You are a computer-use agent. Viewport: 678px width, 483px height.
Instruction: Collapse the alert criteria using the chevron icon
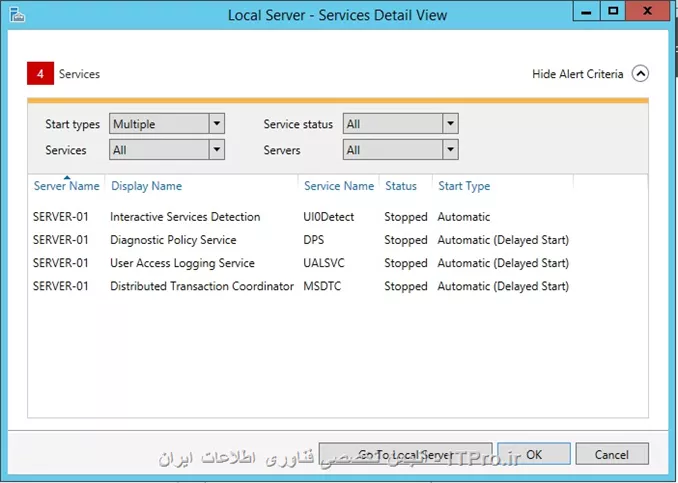(640, 74)
